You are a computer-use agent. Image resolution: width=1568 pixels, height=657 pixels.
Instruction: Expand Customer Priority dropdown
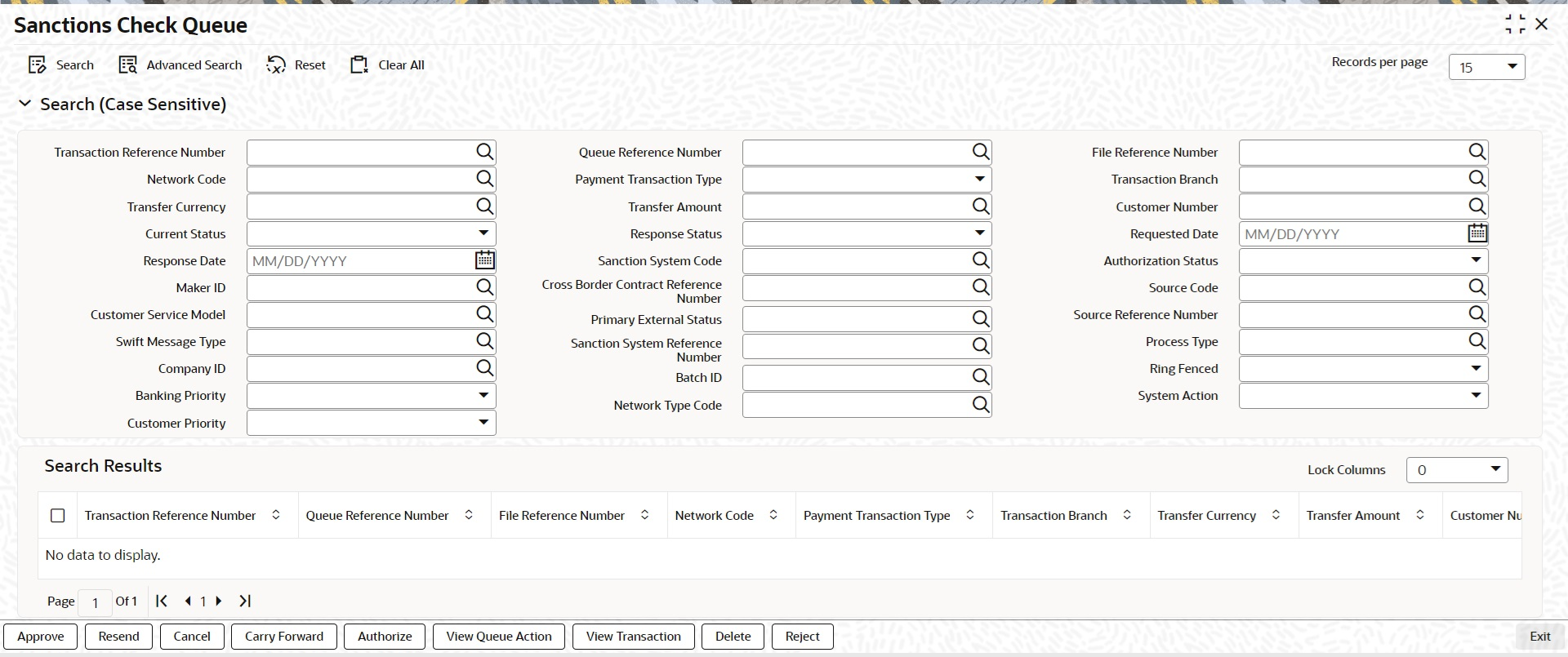[x=371, y=423]
